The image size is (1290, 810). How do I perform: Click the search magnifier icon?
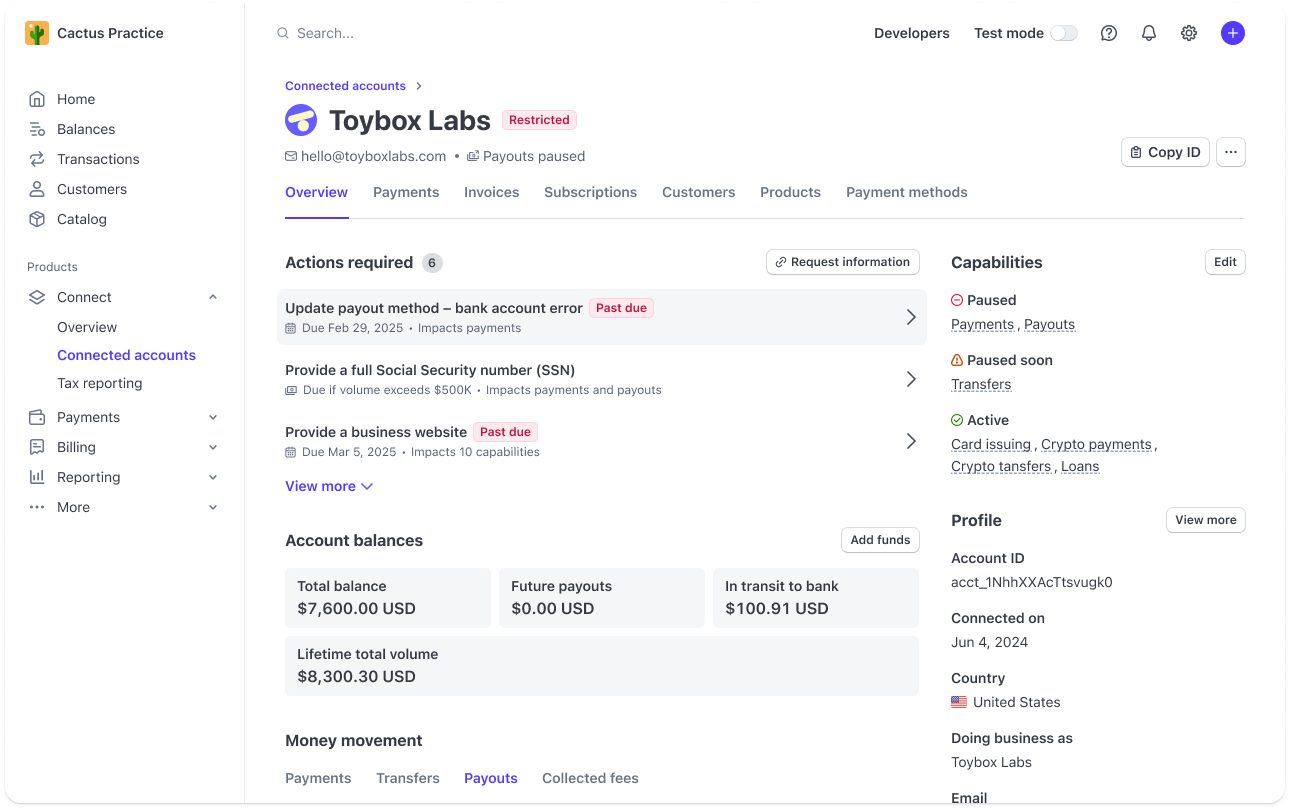pos(283,33)
